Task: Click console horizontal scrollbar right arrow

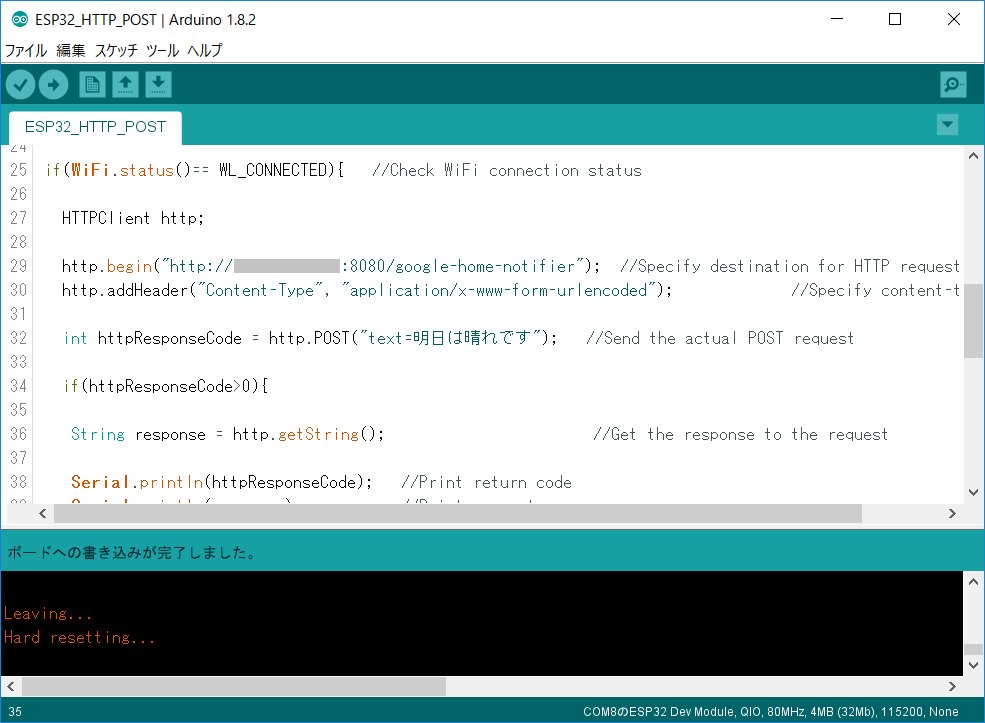Action: 952,687
